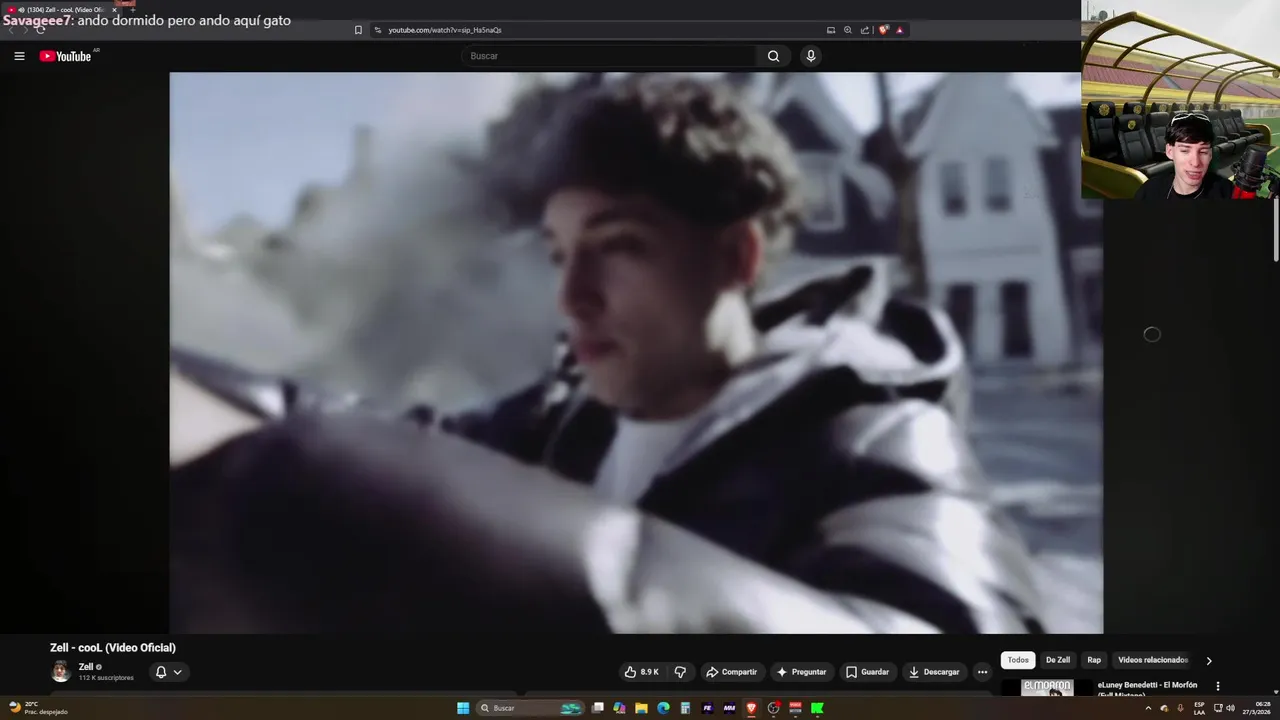Click the Preguntar ask button
This screenshot has width=1280, height=720.
coord(801,672)
